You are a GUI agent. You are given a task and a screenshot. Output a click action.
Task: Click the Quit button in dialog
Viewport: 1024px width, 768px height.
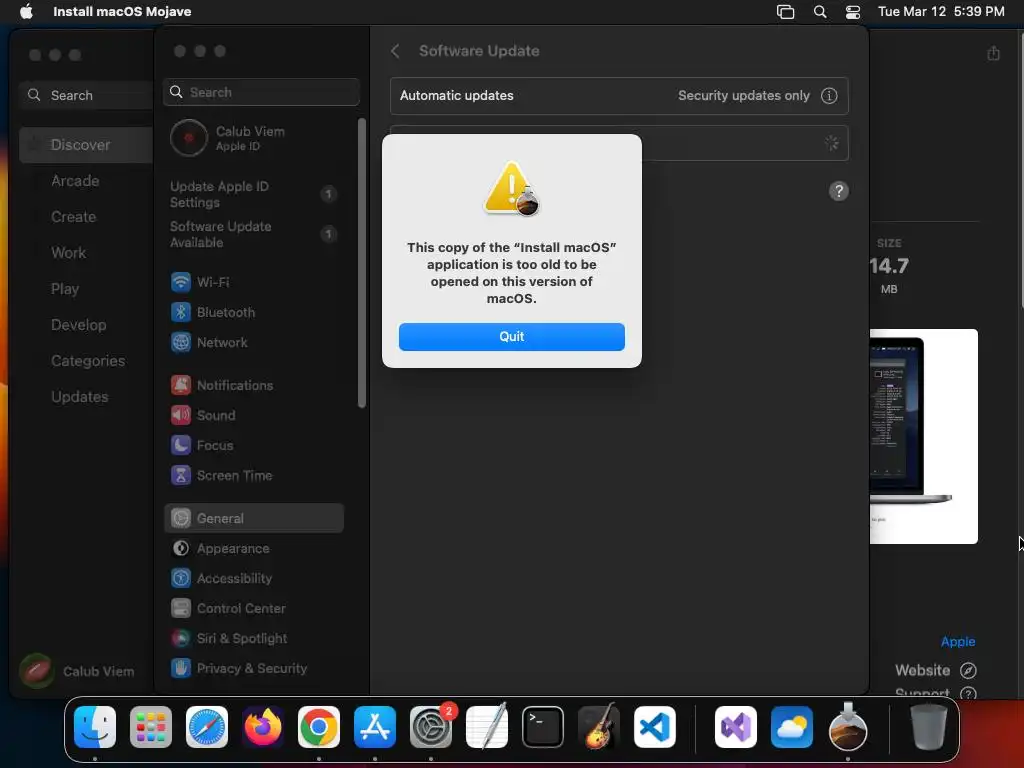click(x=511, y=336)
